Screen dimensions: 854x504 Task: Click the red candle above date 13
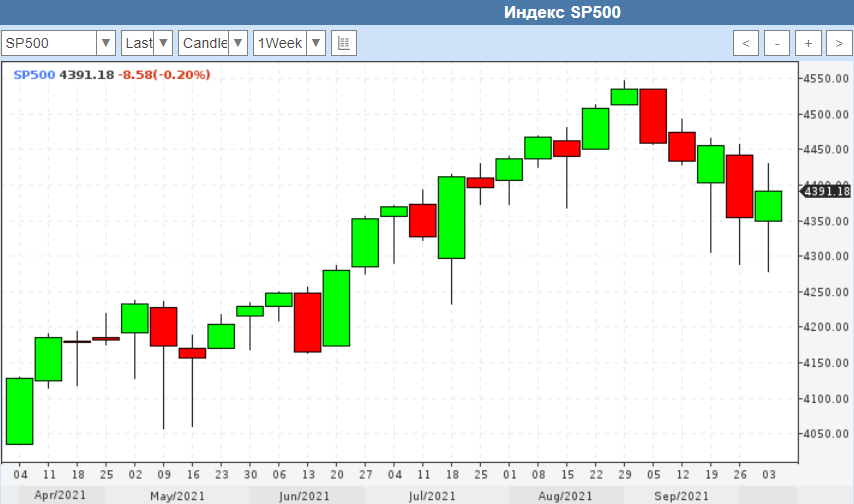307,322
